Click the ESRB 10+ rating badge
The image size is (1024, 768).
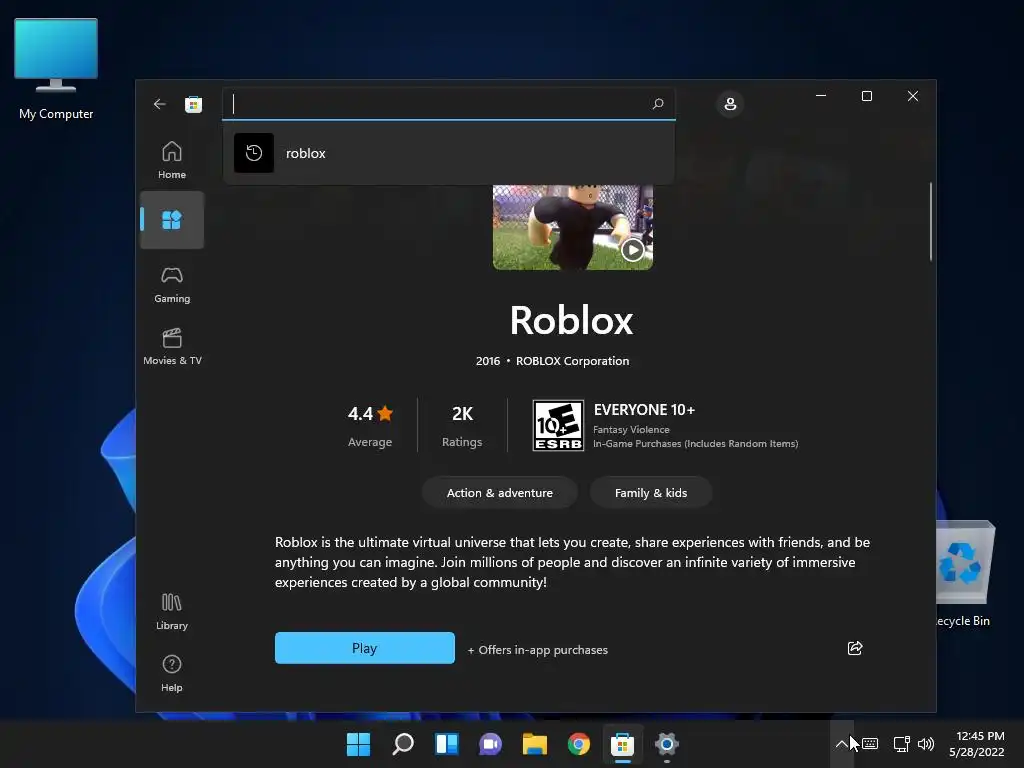(x=558, y=426)
